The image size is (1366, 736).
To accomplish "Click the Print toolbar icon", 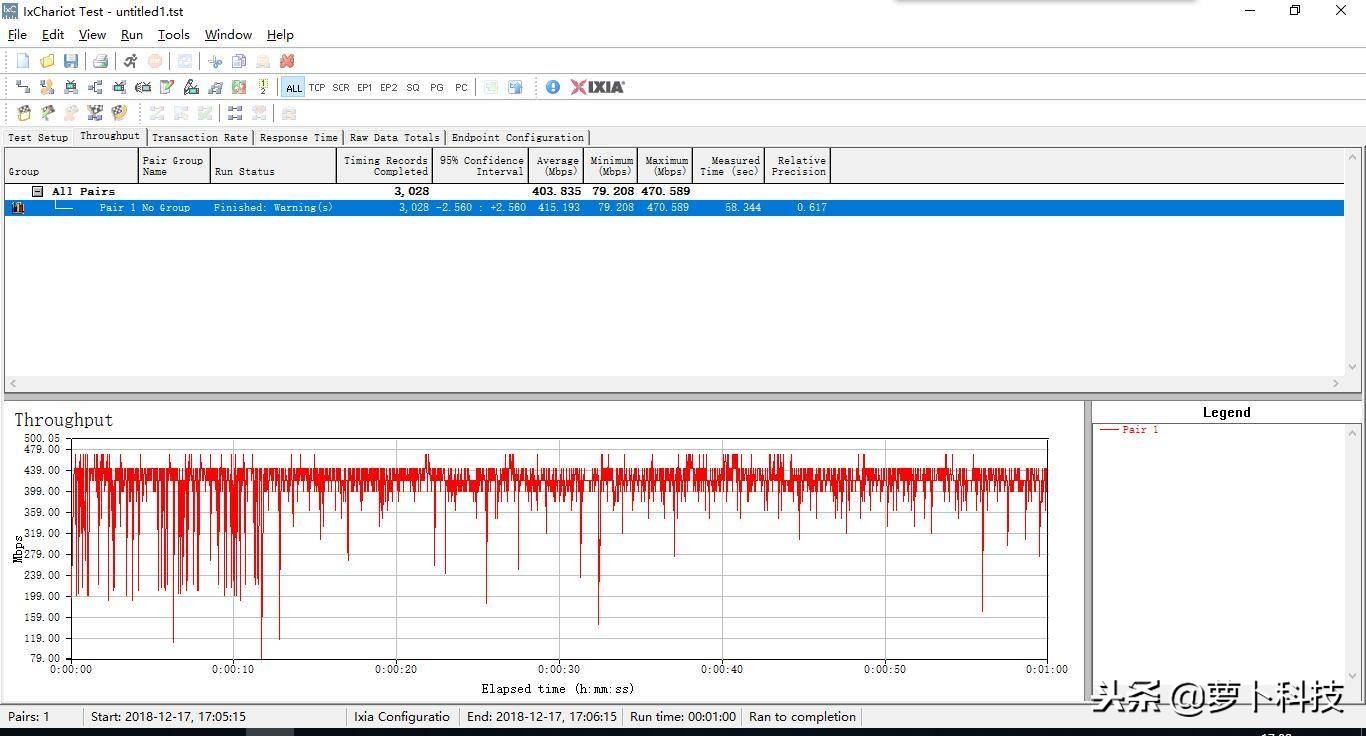I will click(x=100, y=61).
